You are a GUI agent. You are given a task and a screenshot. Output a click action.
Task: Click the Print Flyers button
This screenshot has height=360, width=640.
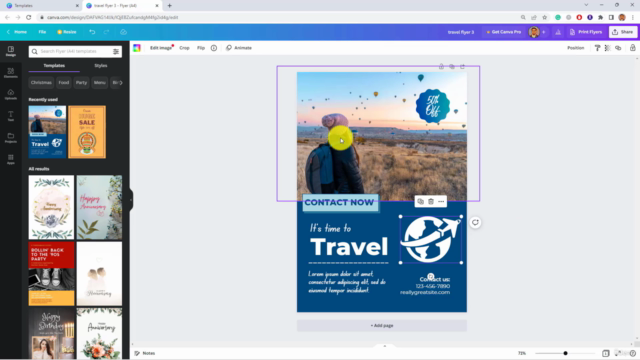pos(586,32)
